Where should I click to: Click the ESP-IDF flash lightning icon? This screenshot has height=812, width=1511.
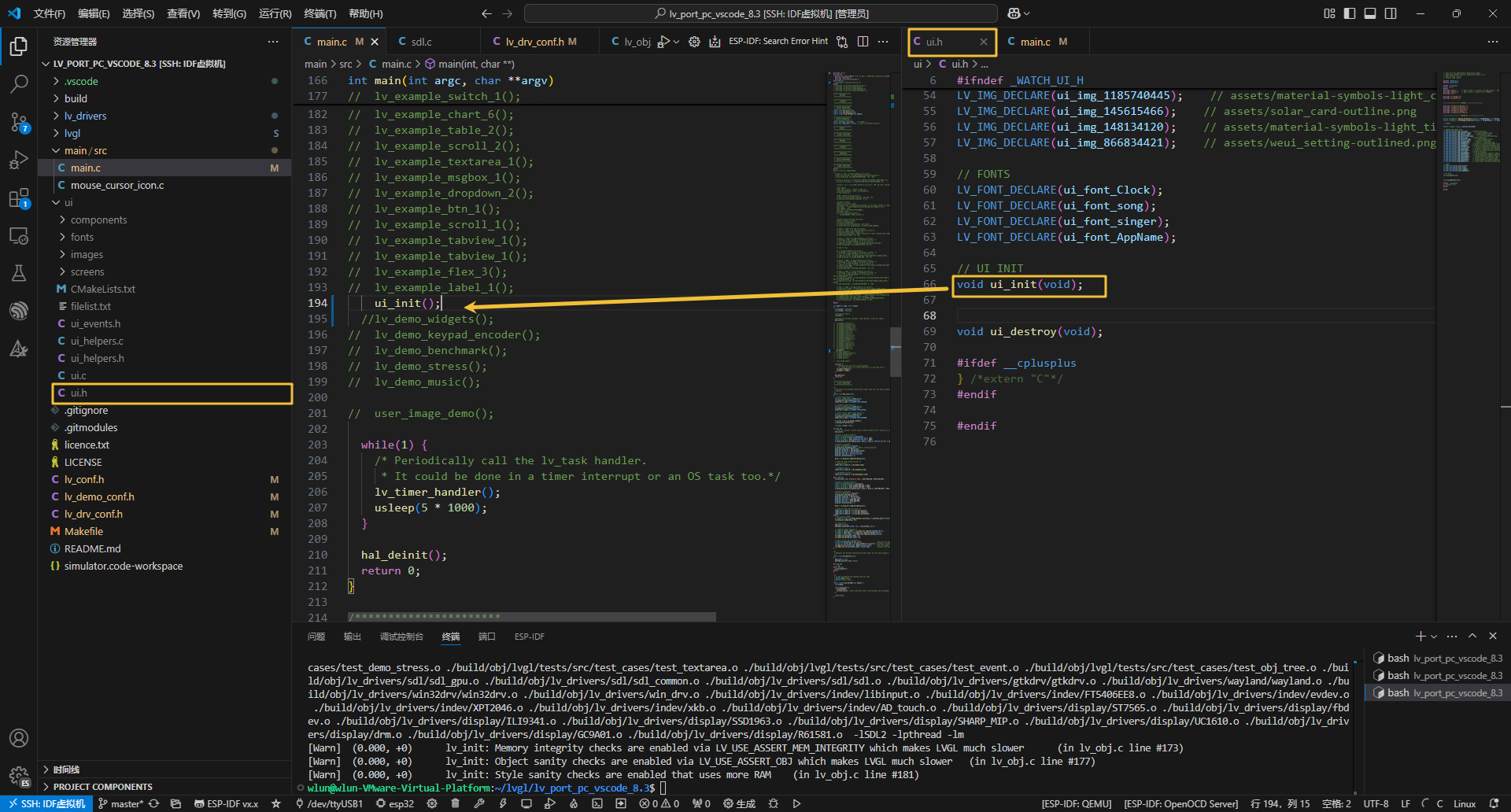click(x=502, y=803)
